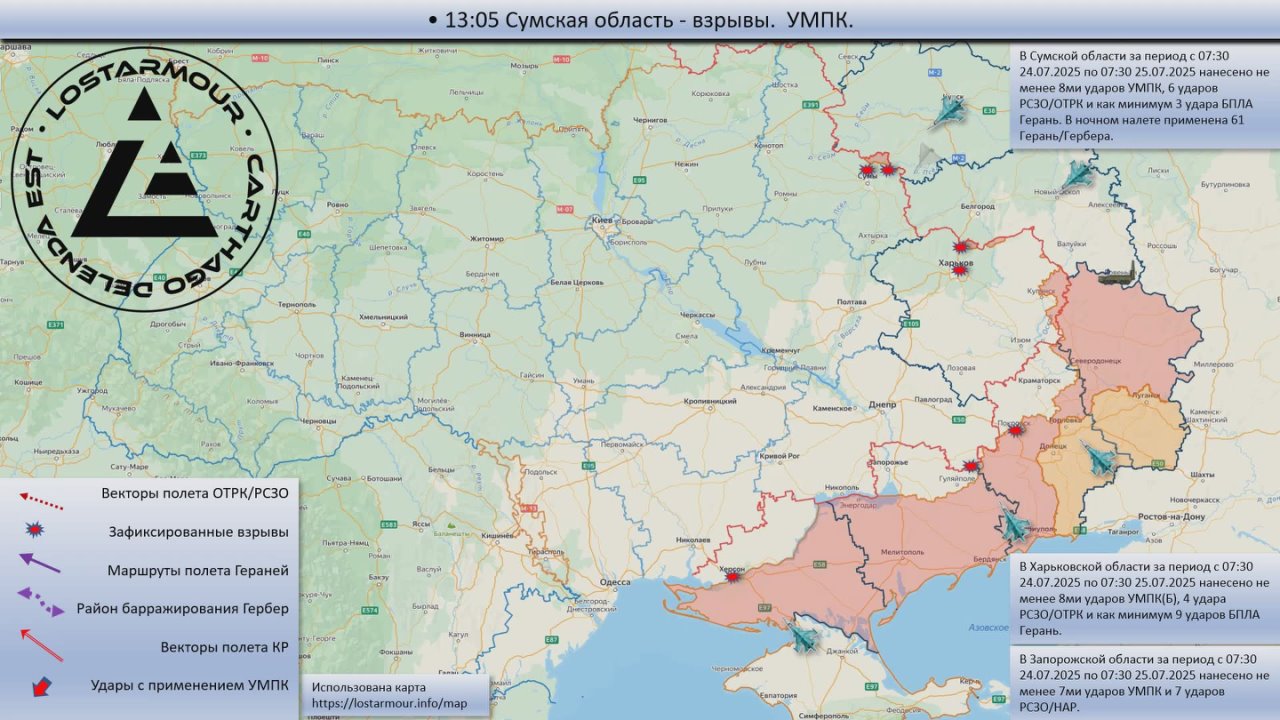
Task: Click the Тернополь city label
Action: coord(297,303)
